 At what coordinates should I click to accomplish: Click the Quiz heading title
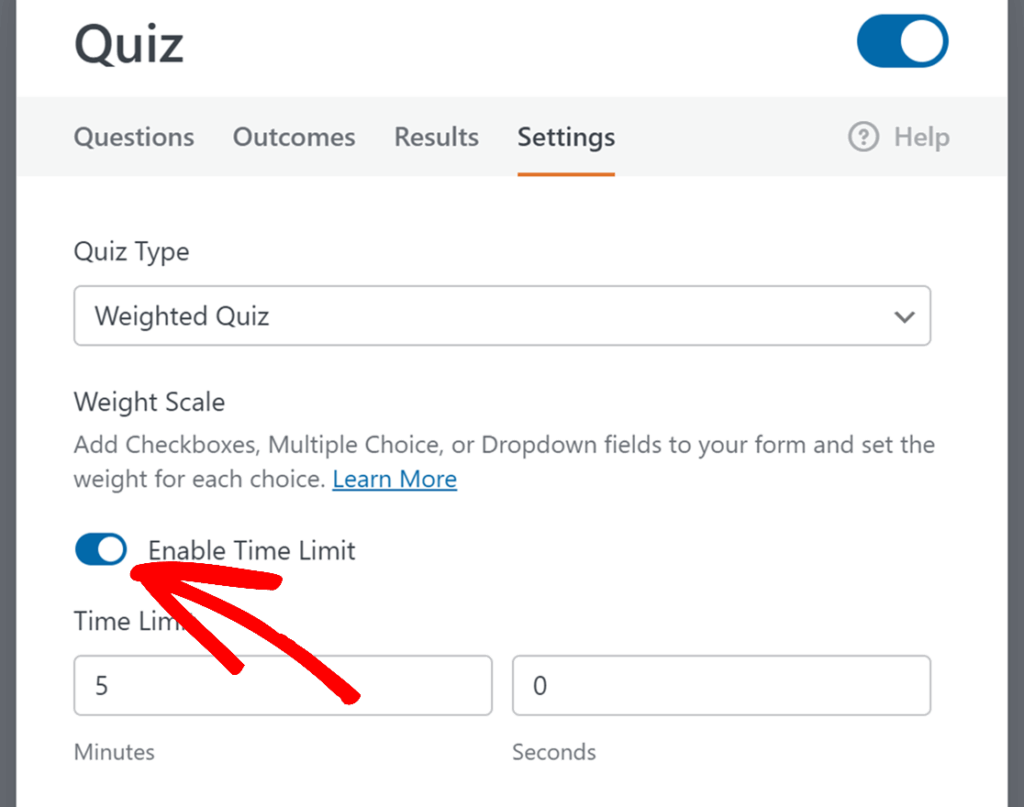tap(129, 44)
